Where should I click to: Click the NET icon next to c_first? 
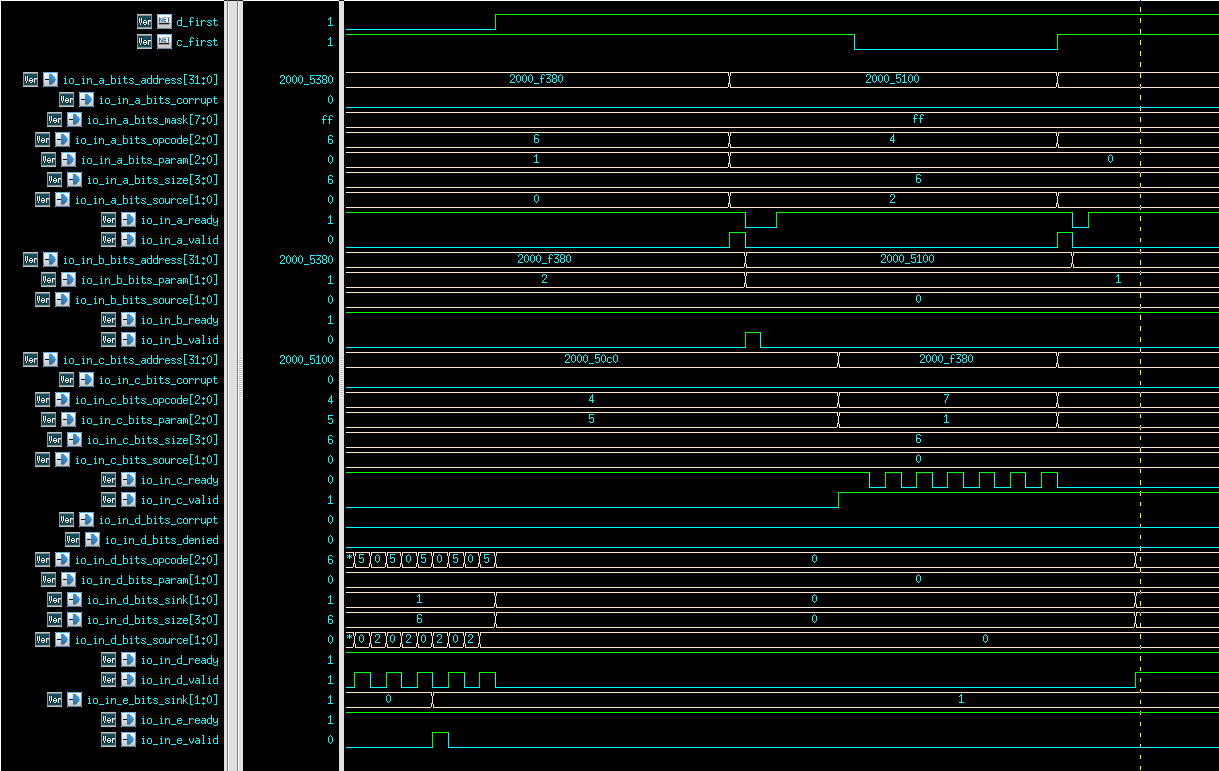point(162,41)
